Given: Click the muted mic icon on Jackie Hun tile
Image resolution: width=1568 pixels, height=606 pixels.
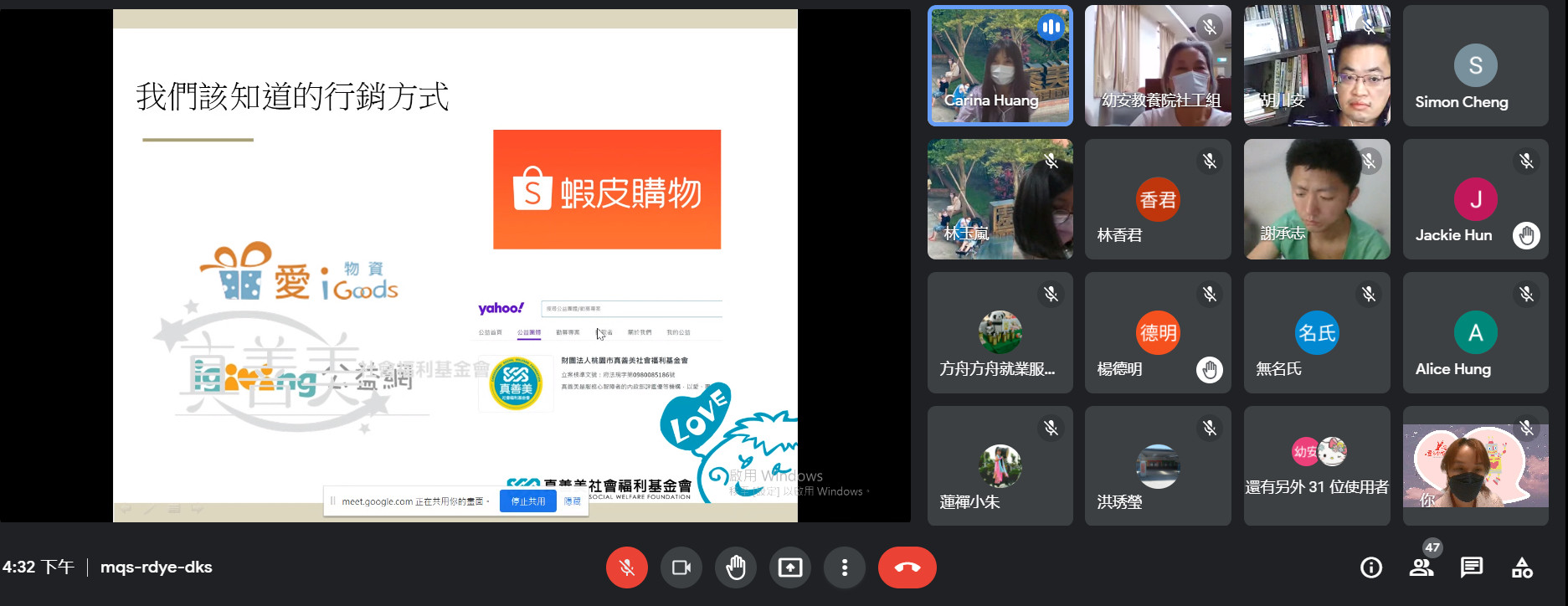Looking at the screenshot, I should pos(1527,161).
